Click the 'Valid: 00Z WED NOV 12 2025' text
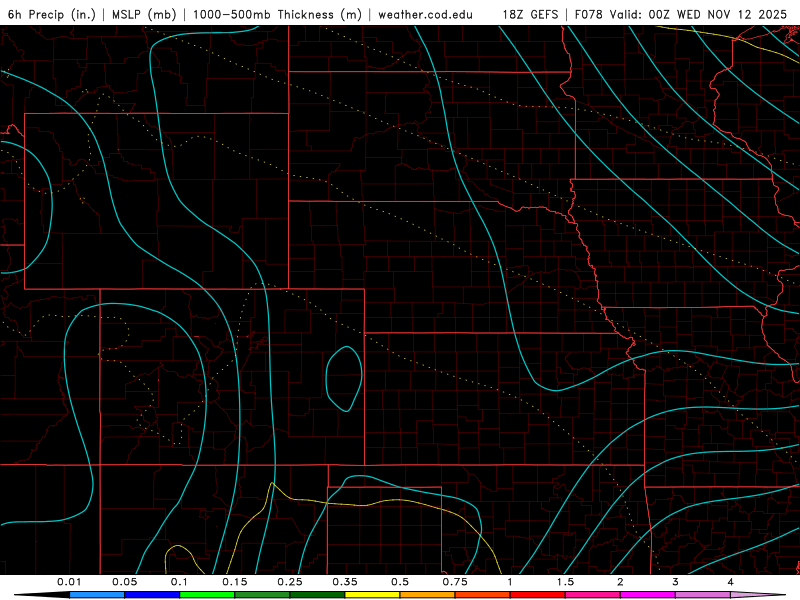The width and height of the screenshot is (800, 600). (x=697, y=14)
